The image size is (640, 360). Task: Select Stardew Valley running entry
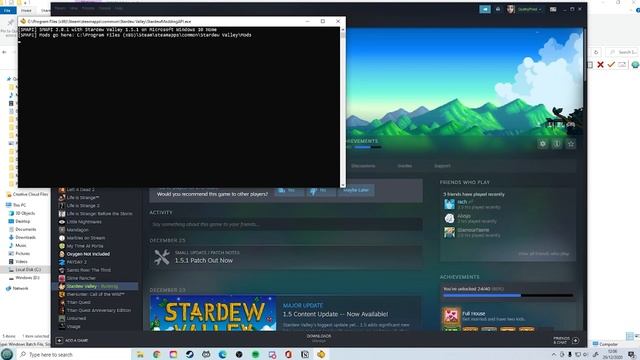click(x=95, y=287)
